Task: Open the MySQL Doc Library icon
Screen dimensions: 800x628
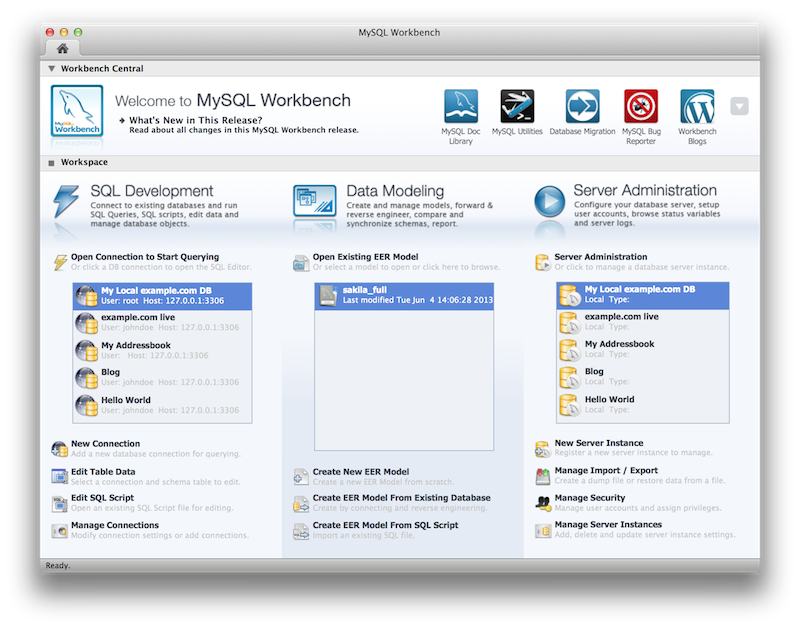Action: [x=461, y=107]
